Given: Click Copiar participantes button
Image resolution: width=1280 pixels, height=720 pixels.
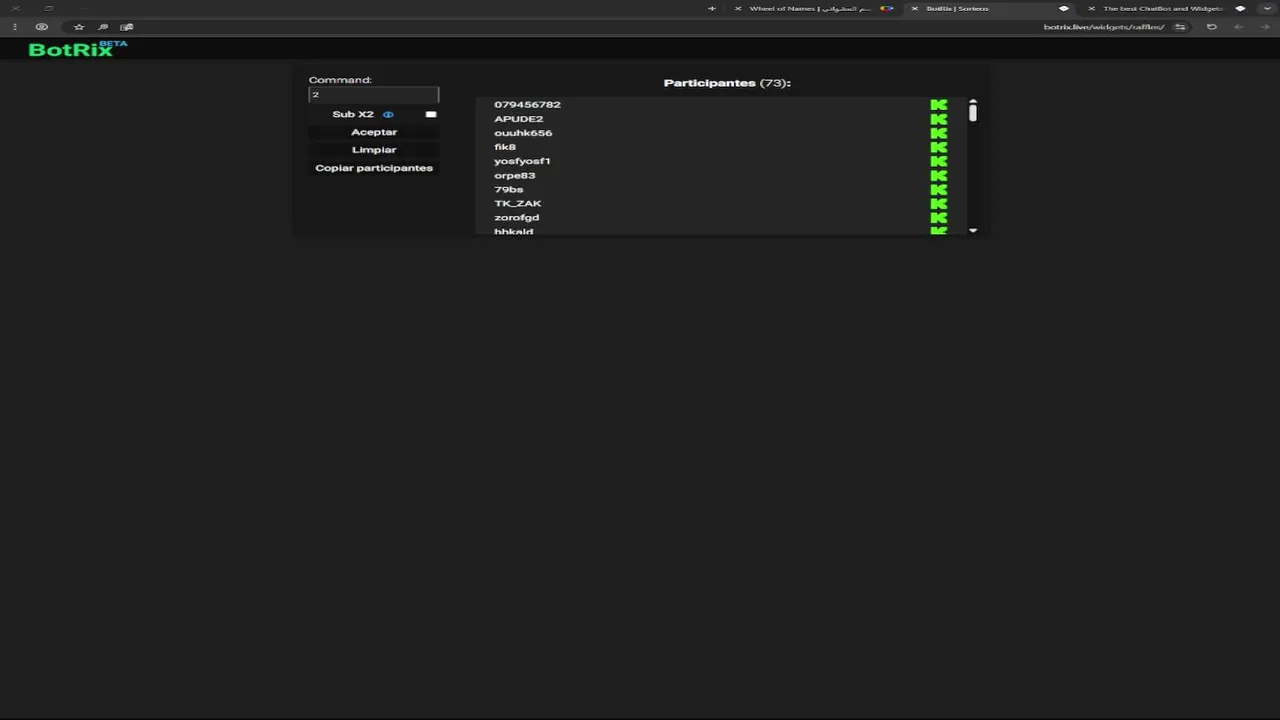Looking at the screenshot, I should [x=374, y=168].
